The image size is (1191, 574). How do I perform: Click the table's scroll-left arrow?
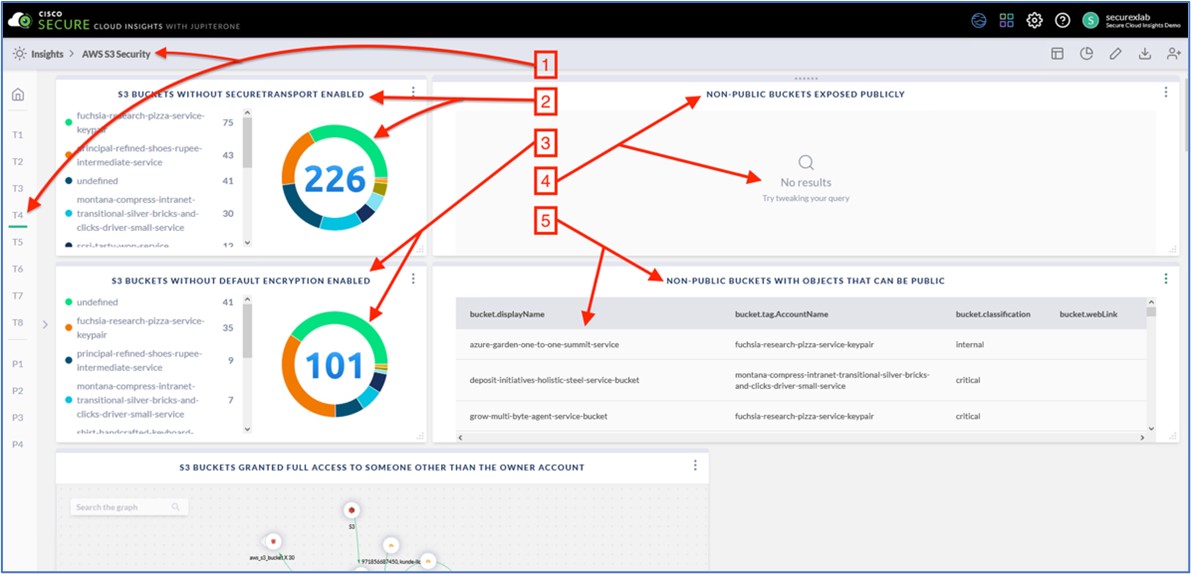point(460,437)
